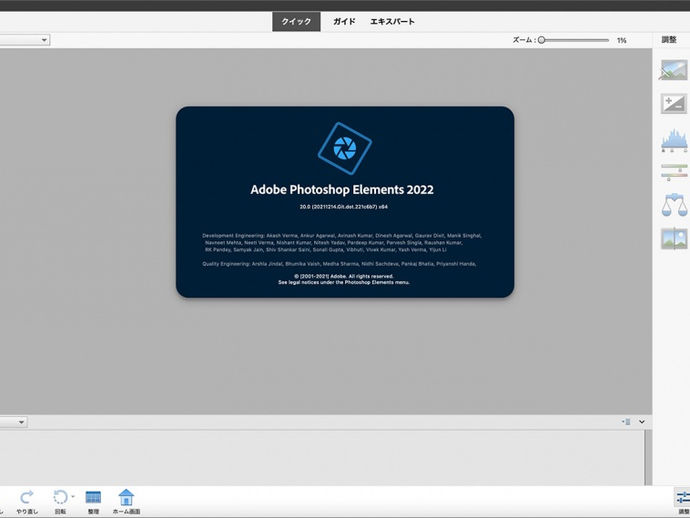Click the 1% zoom value
690x518 pixels.
[x=621, y=40]
